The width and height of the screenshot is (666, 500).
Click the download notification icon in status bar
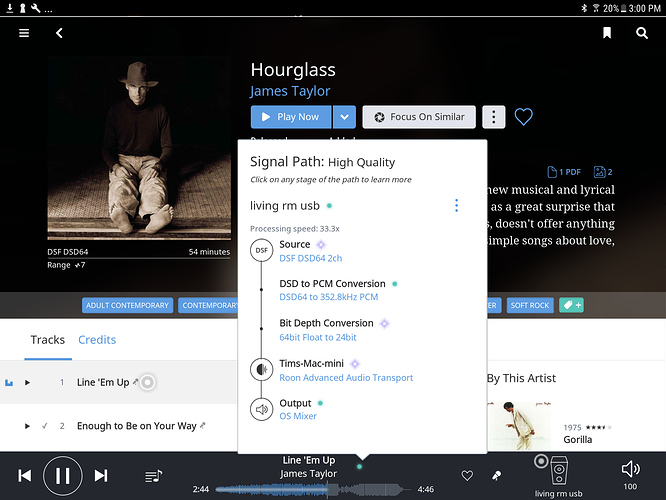click(10, 8)
